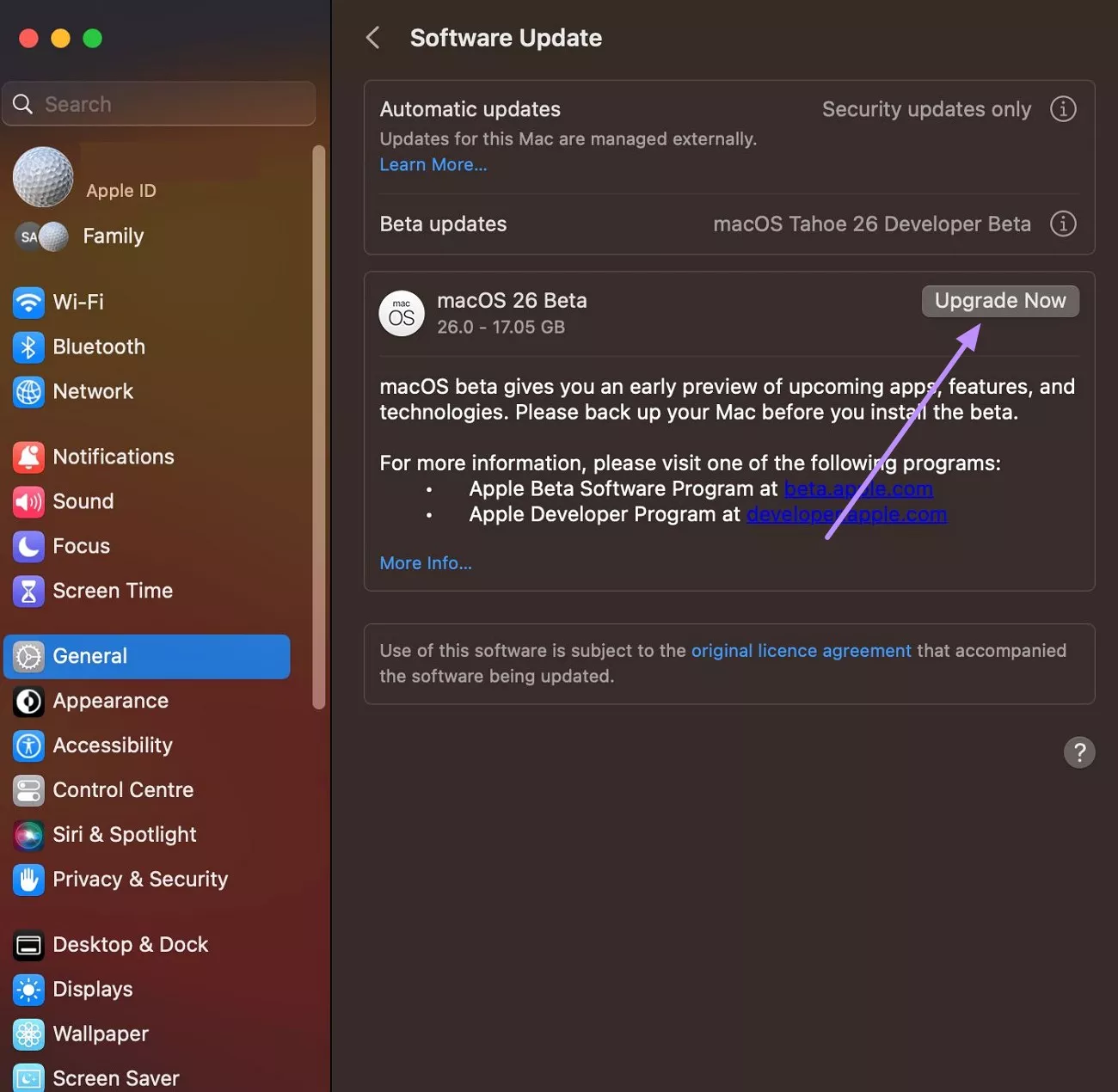
Task: Click the Network globe icon
Action: (x=28, y=391)
